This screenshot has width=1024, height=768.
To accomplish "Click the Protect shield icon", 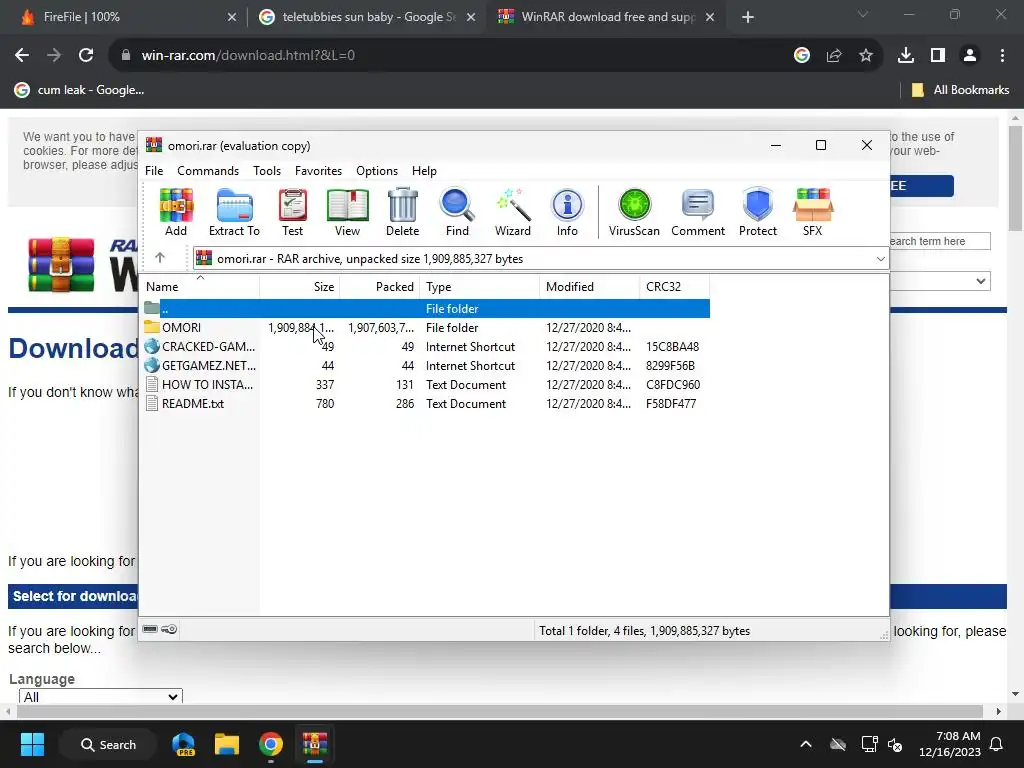I will point(758,212).
